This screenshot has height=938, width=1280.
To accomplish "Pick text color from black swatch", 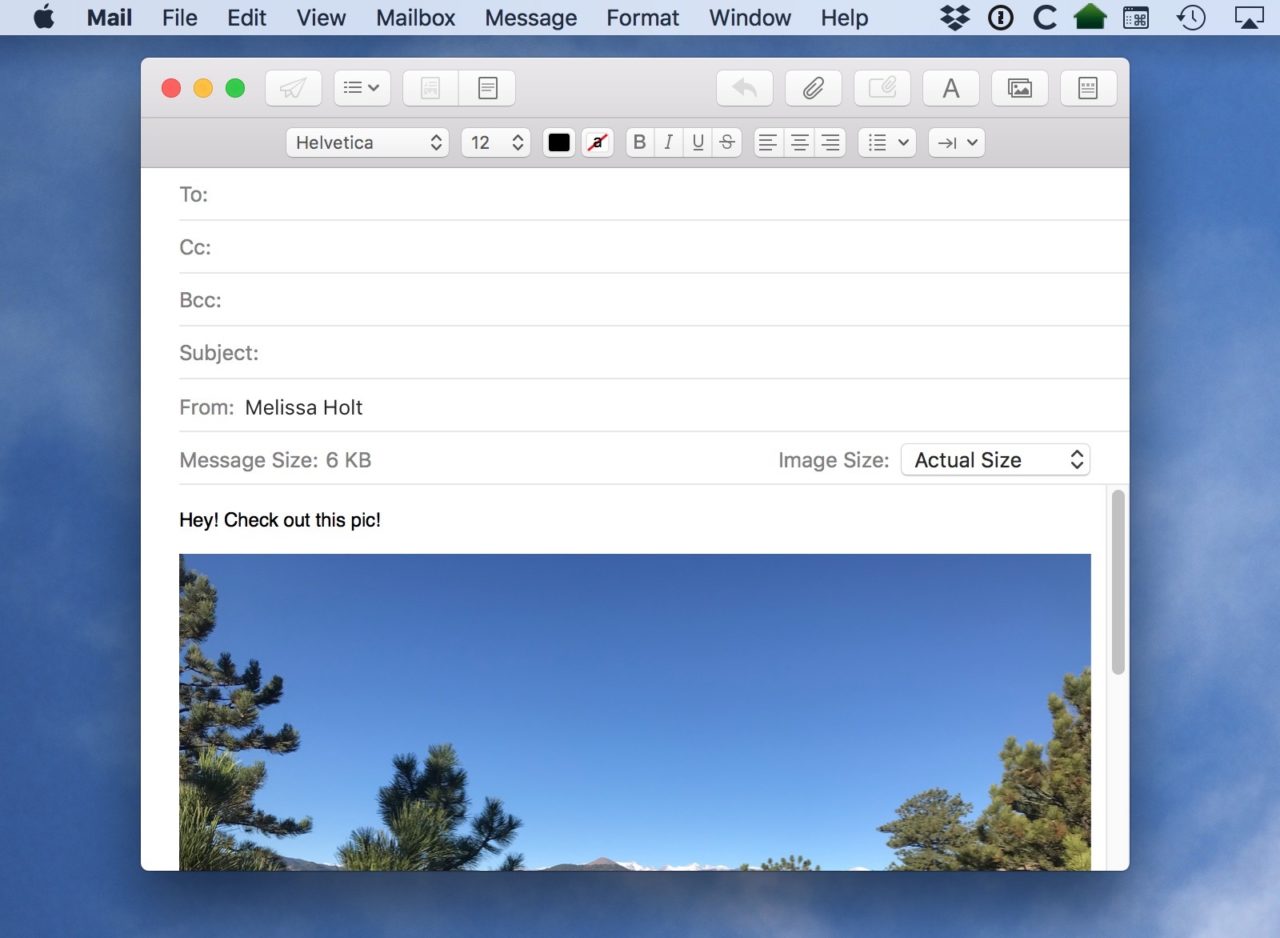I will click(559, 143).
